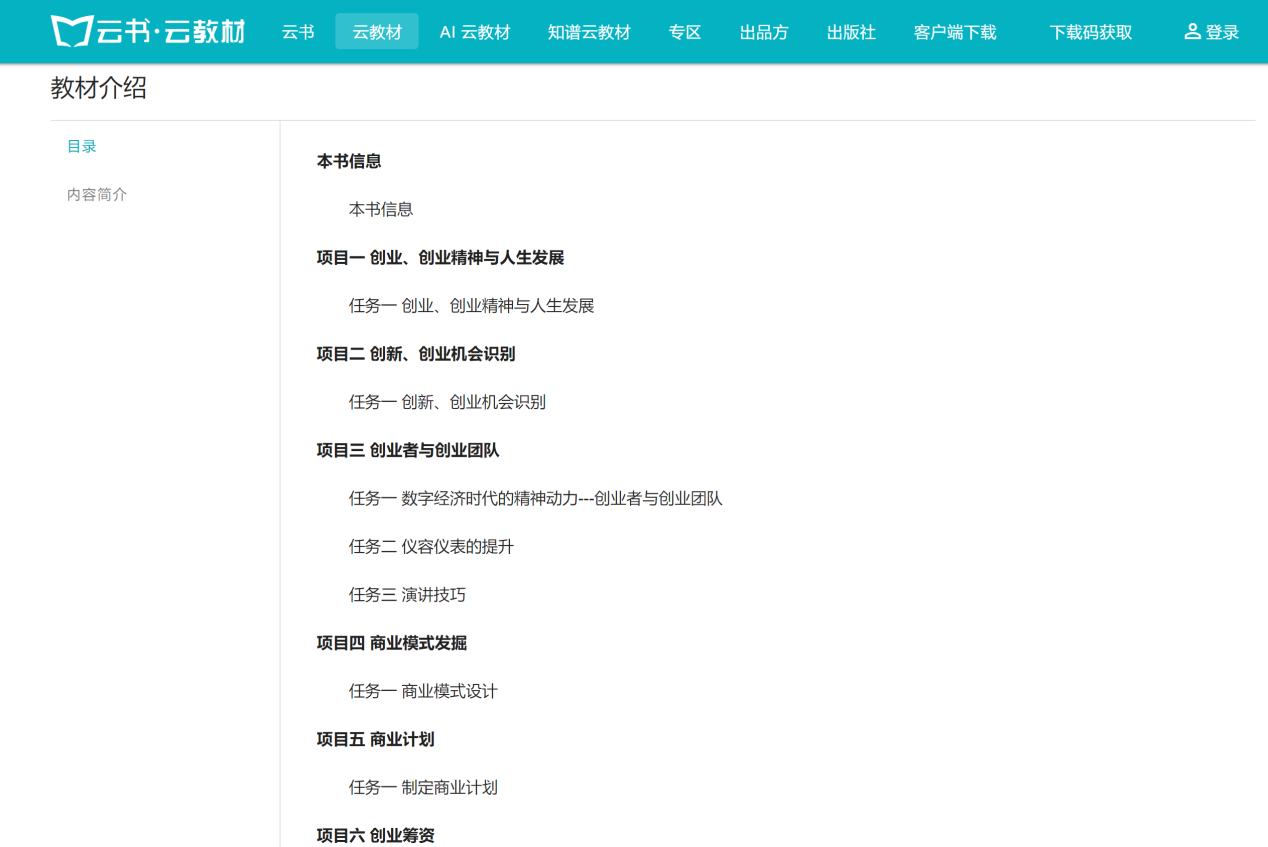Navigate to the 专区 page

coord(685,32)
